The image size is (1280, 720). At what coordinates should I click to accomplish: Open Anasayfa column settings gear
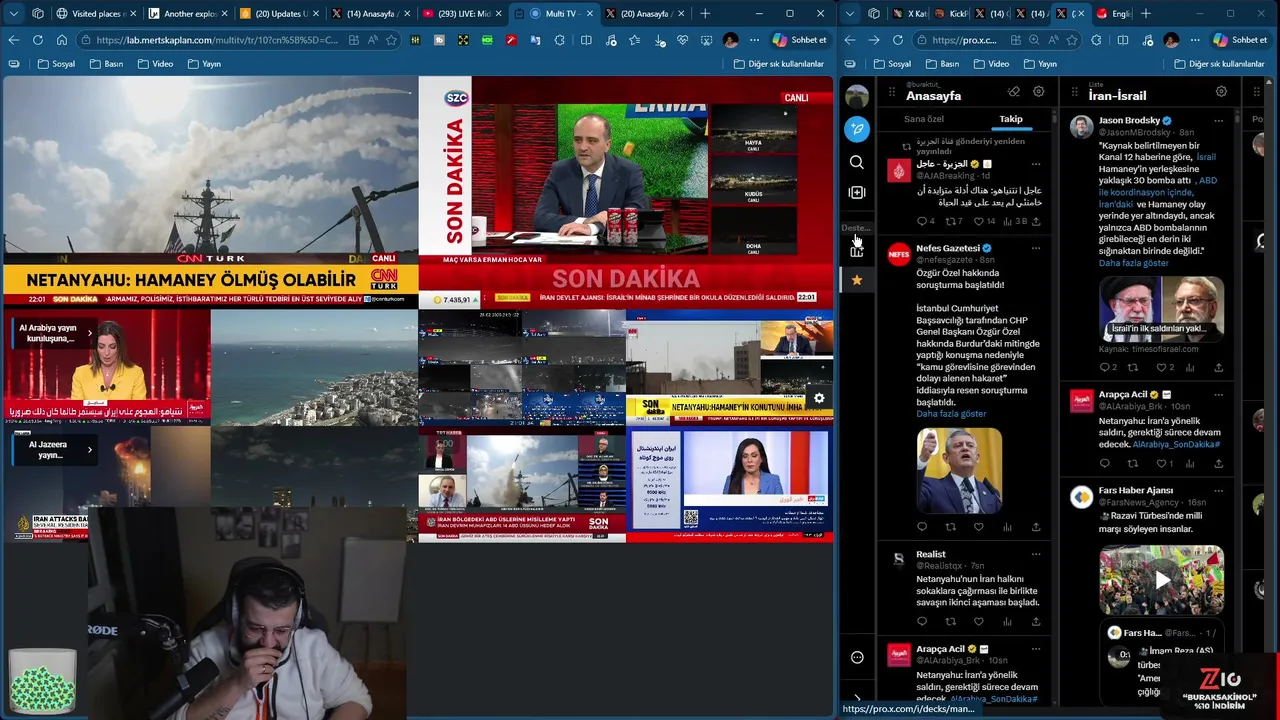pos(1039,92)
